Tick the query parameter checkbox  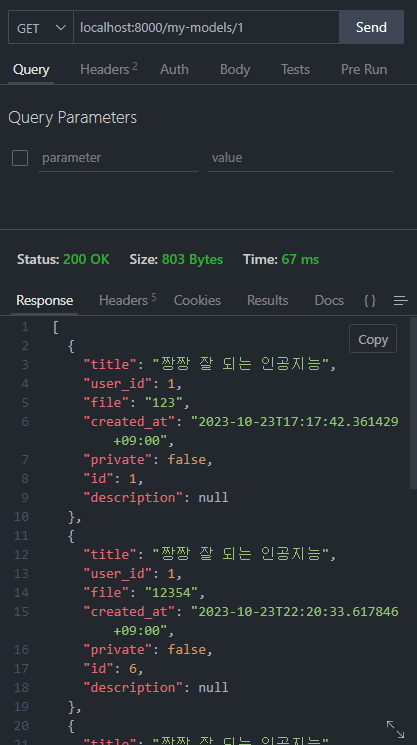point(20,158)
